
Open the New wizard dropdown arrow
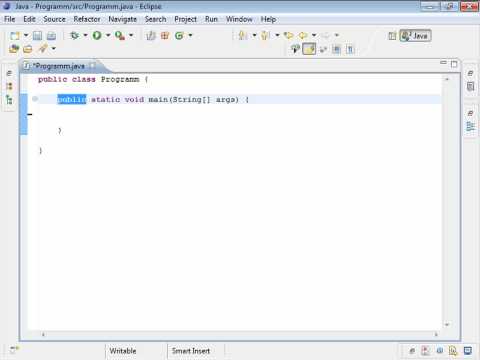coord(26,35)
